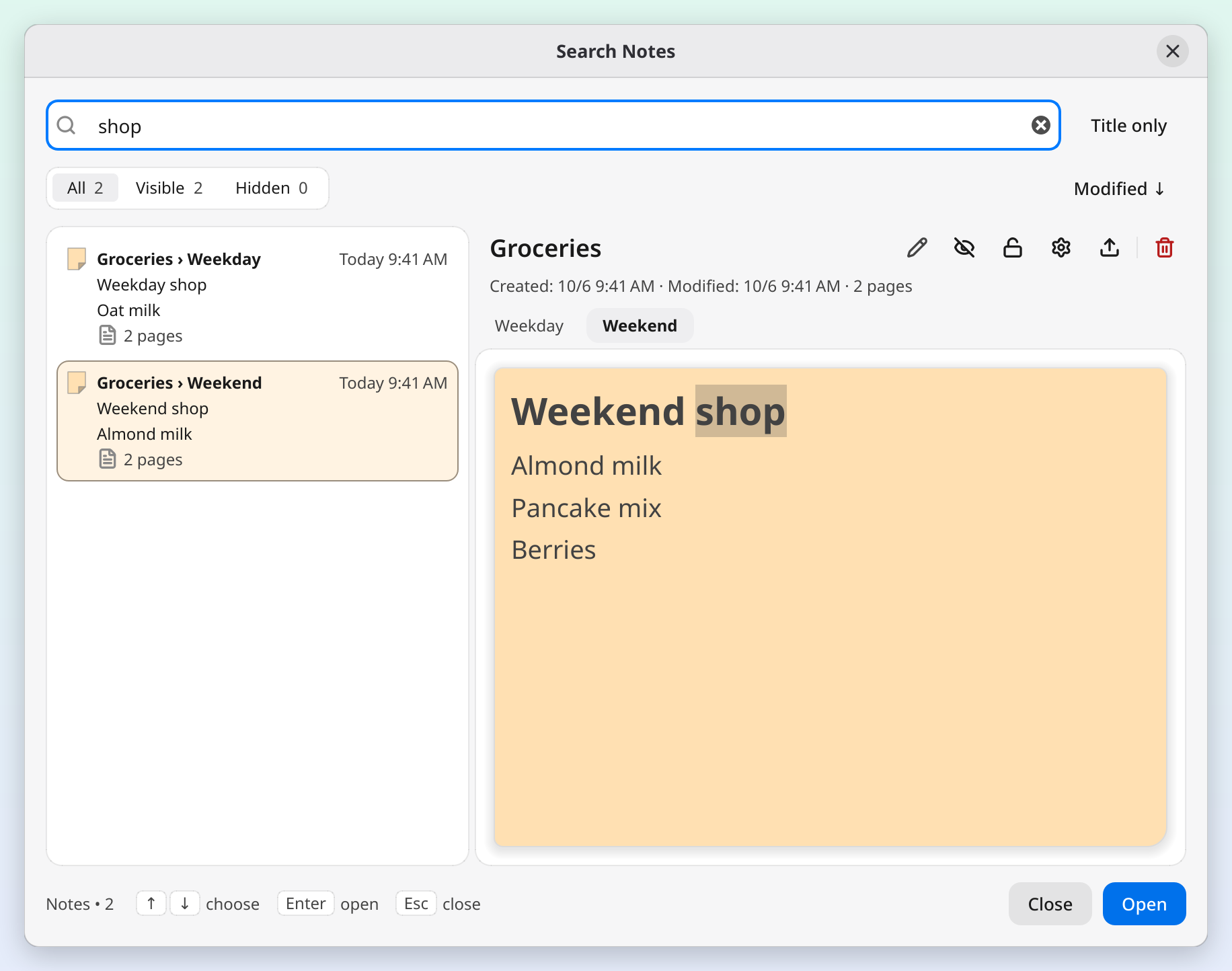Switch to the Weekend page tab
The image size is (1232, 971).
coord(640,325)
